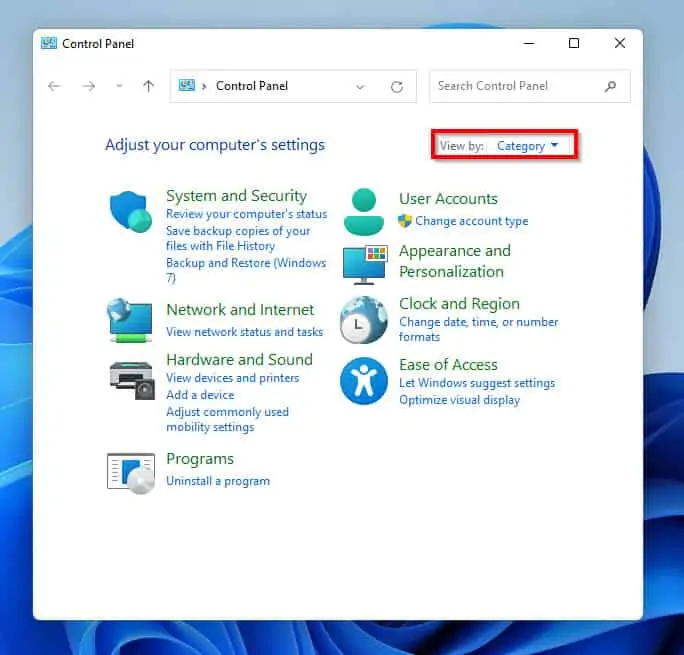Click Review your computer's status
684x655 pixels.
click(x=246, y=214)
